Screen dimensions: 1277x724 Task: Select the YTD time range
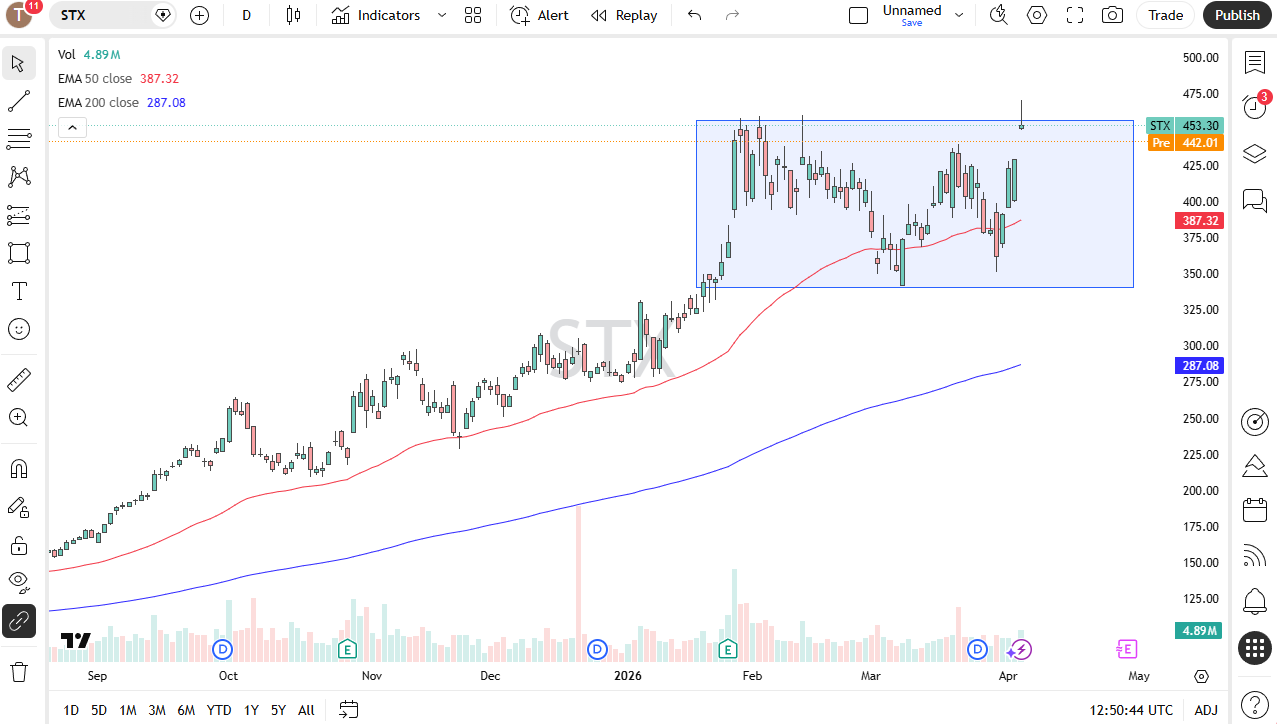coord(219,710)
